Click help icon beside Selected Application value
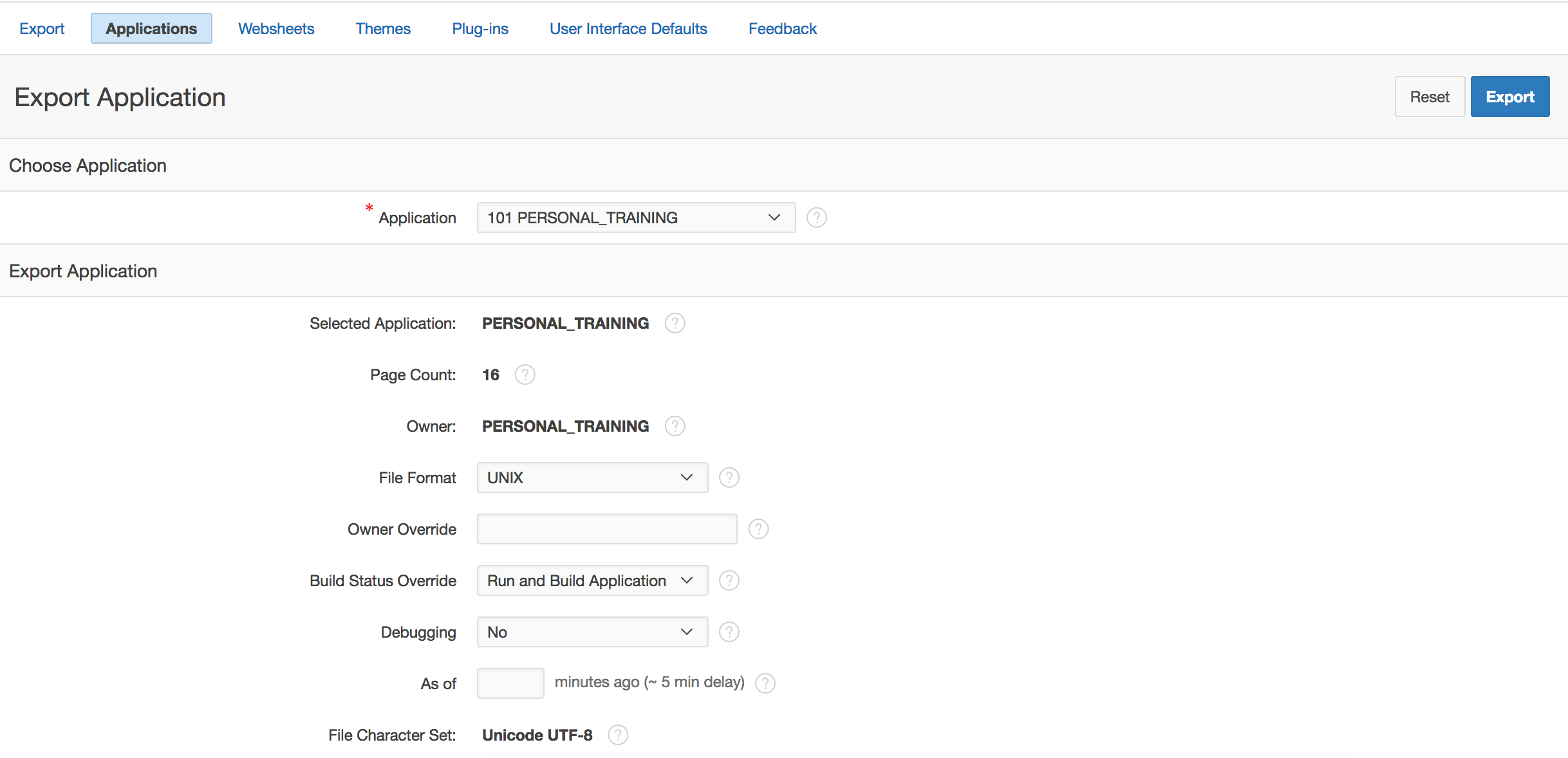The height and width of the screenshot is (758, 1568). 675,323
